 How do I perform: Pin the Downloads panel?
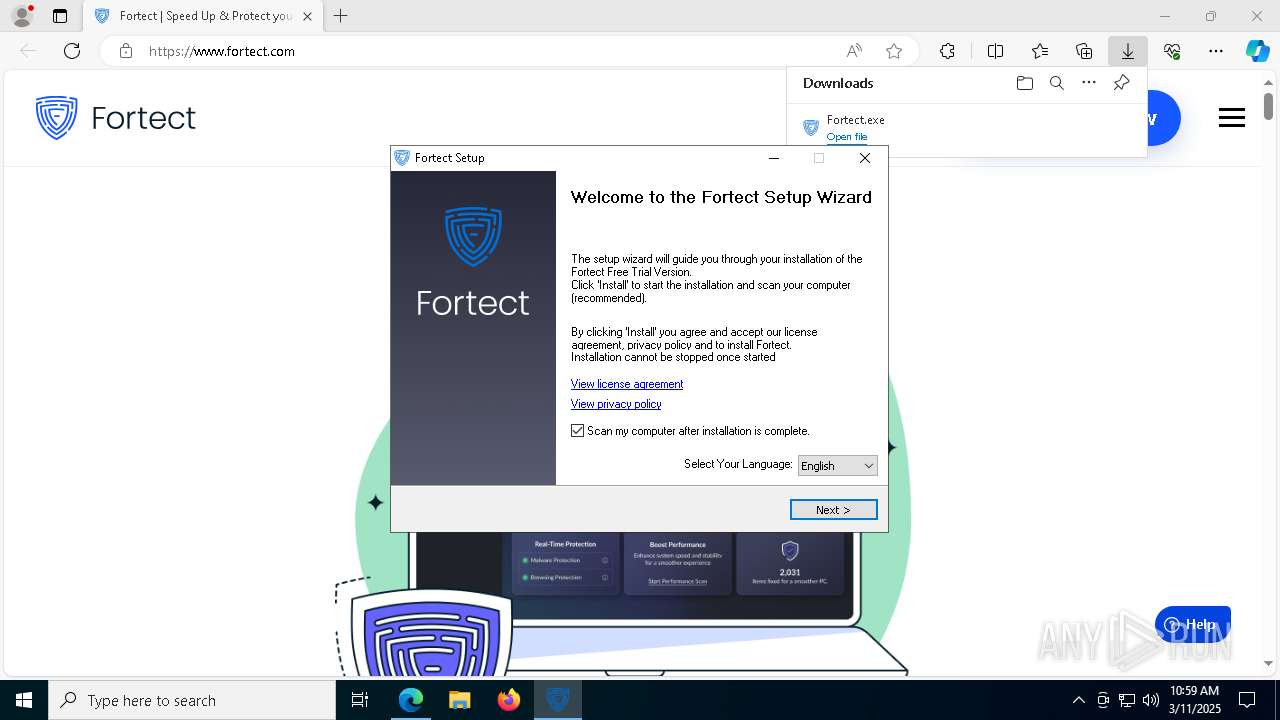(x=1121, y=83)
